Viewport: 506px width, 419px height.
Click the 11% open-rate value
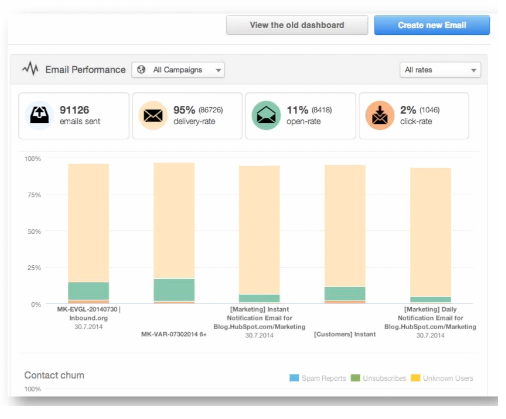point(297,110)
